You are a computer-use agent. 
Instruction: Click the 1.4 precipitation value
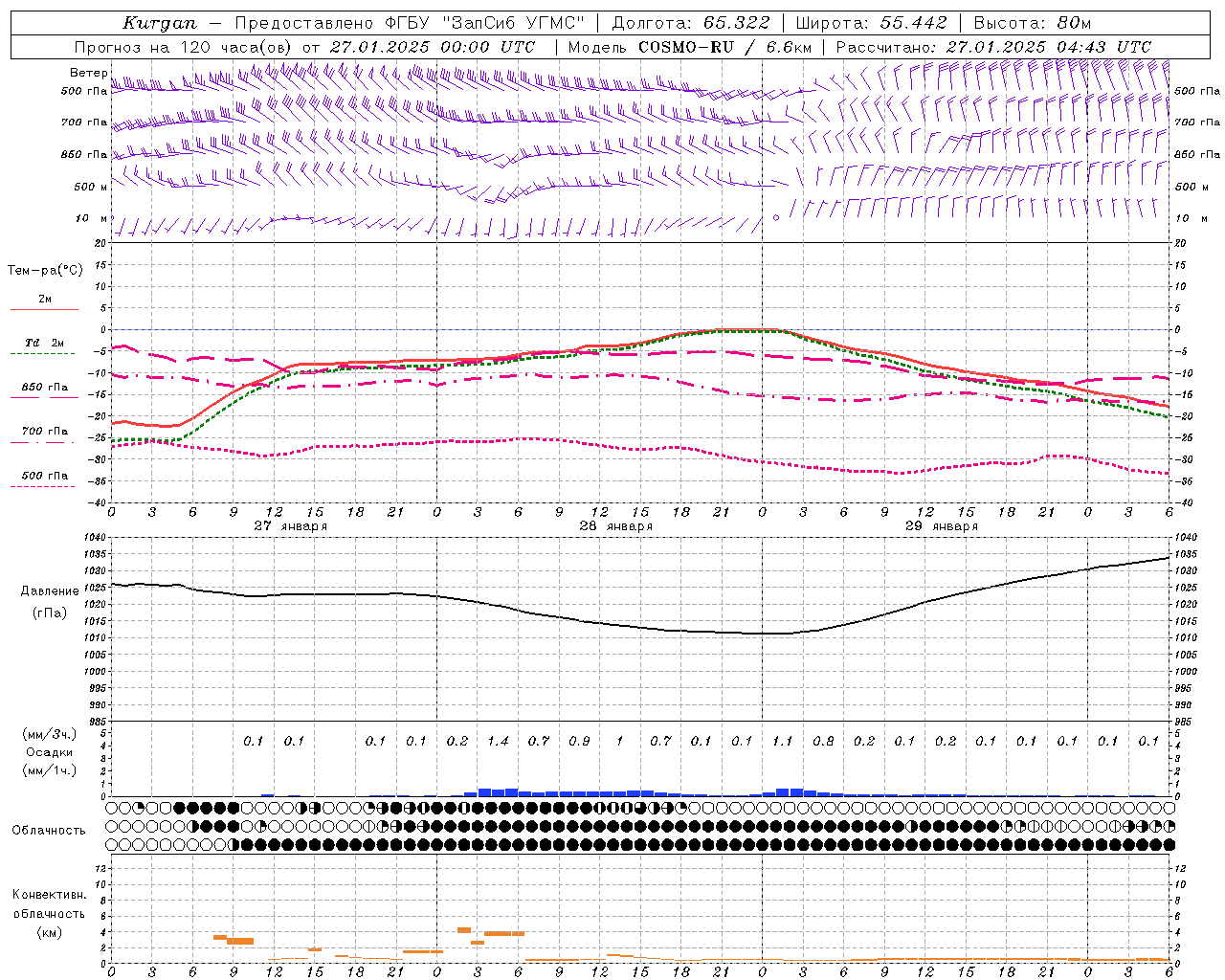[498, 741]
